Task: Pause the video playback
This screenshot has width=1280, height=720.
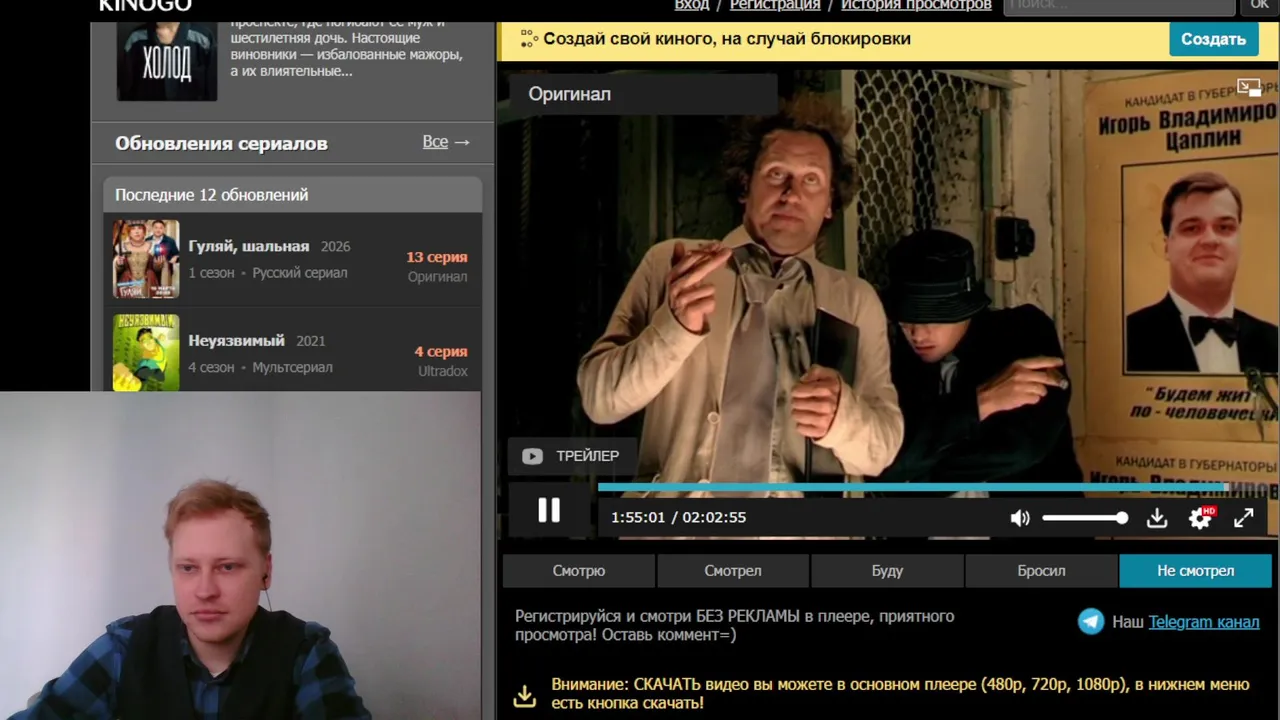Action: point(549,511)
